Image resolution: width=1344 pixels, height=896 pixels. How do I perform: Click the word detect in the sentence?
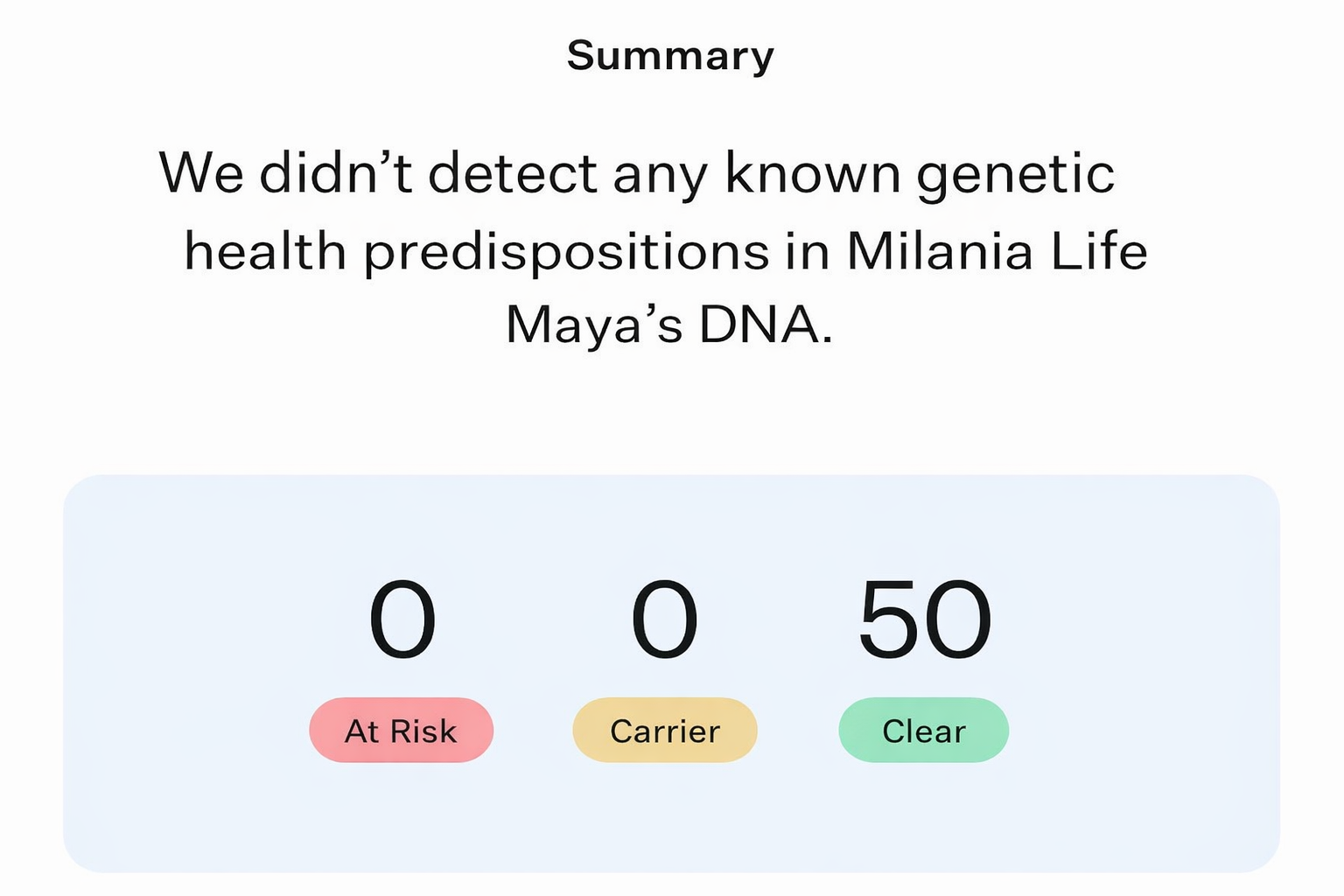click(x=512, y=172)
